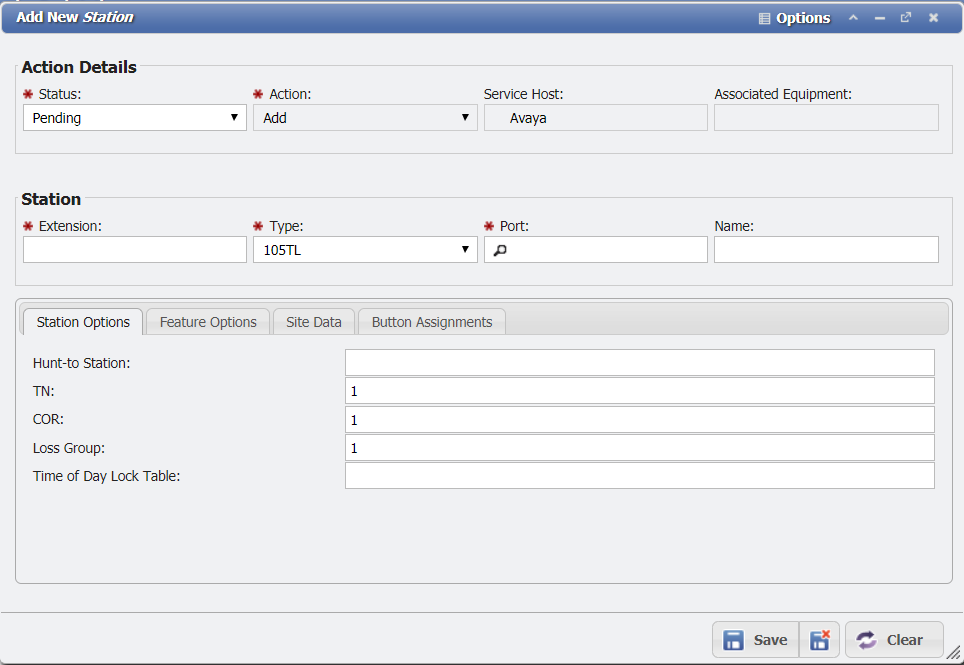The image size is (964, 665).
Task: Open the Action dropdown showing Add
Action: [x=365, y=117]
